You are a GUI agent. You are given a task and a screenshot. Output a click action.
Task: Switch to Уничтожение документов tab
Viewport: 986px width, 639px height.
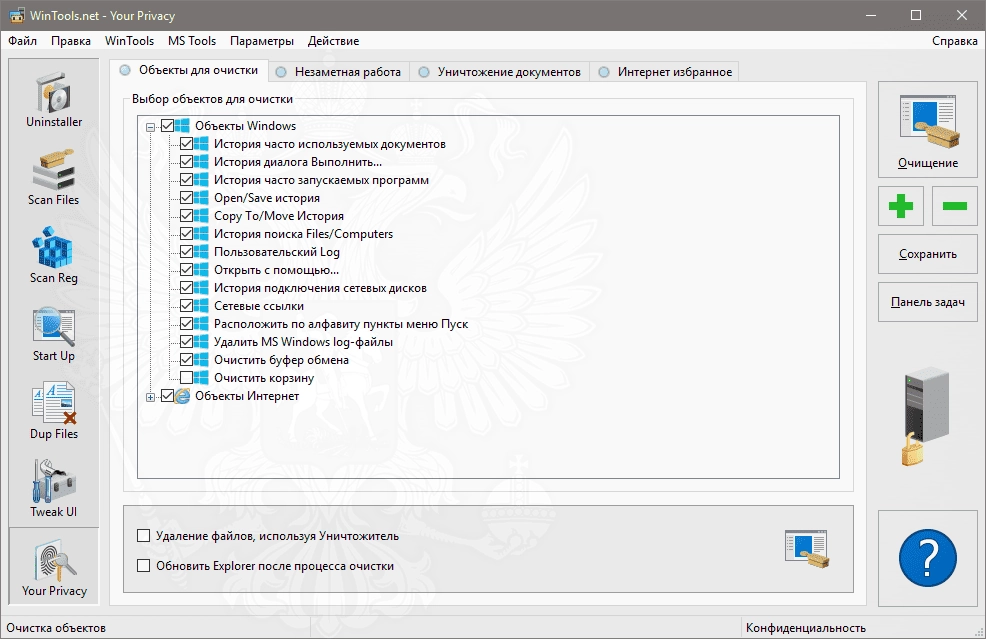pos(500,72)
